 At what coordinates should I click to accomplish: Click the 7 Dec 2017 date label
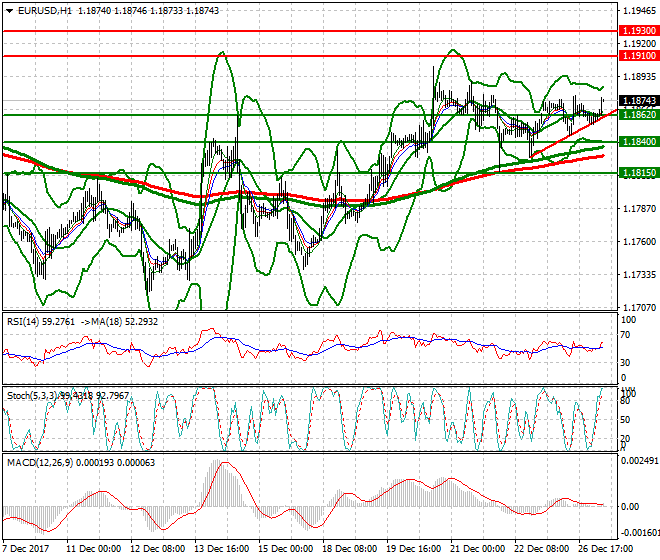pyautogui.click(x=26, y=549)
